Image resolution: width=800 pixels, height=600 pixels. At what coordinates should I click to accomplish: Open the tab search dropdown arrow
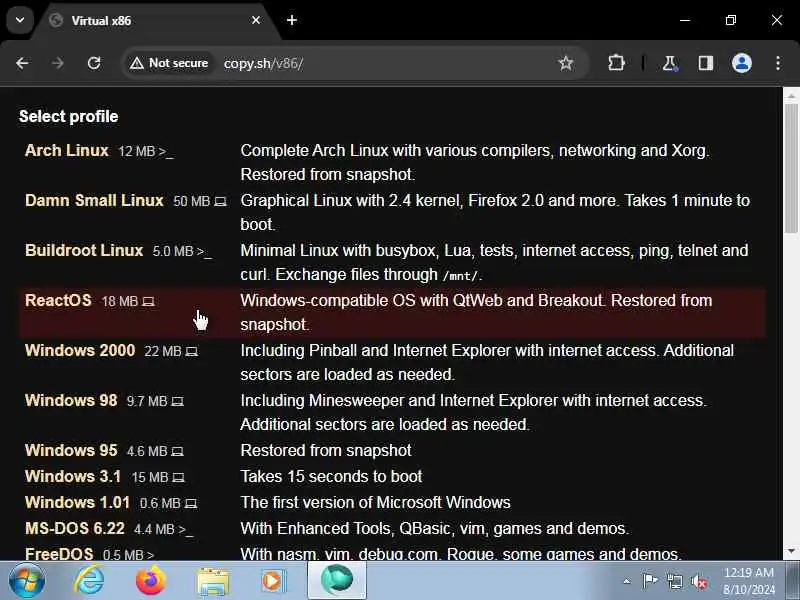[20, 20]
